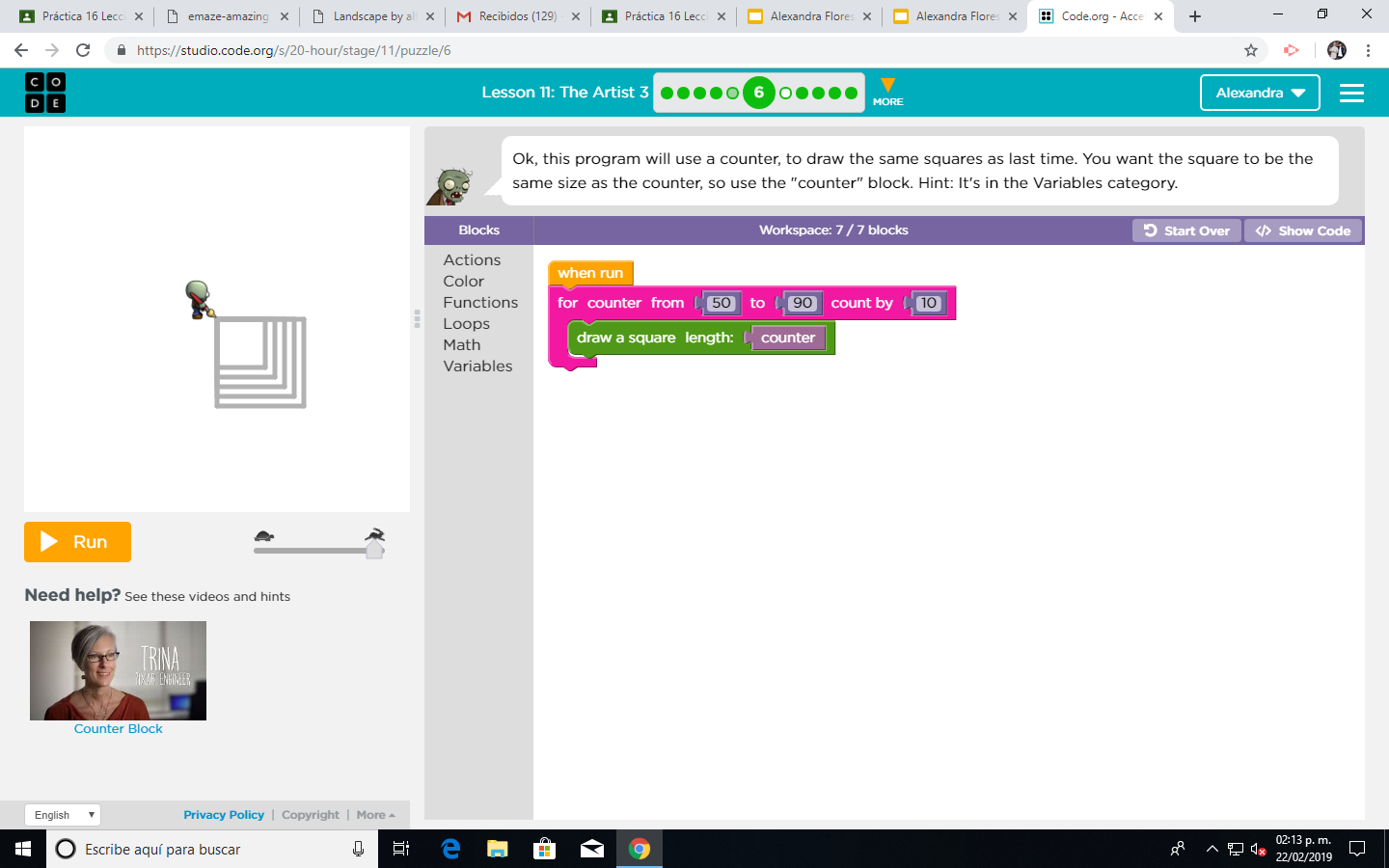Select the current puzzle 6 bubble
Screen dimensions: 1389x868
point(759,93)
